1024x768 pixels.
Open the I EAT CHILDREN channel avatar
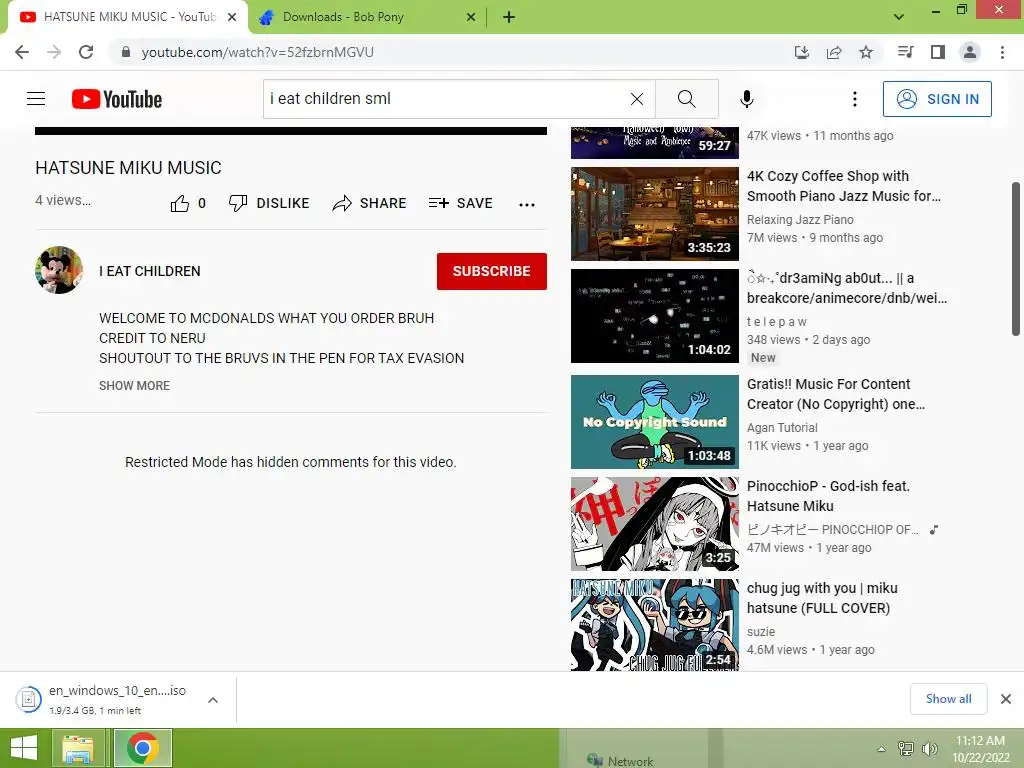(59, 270)
